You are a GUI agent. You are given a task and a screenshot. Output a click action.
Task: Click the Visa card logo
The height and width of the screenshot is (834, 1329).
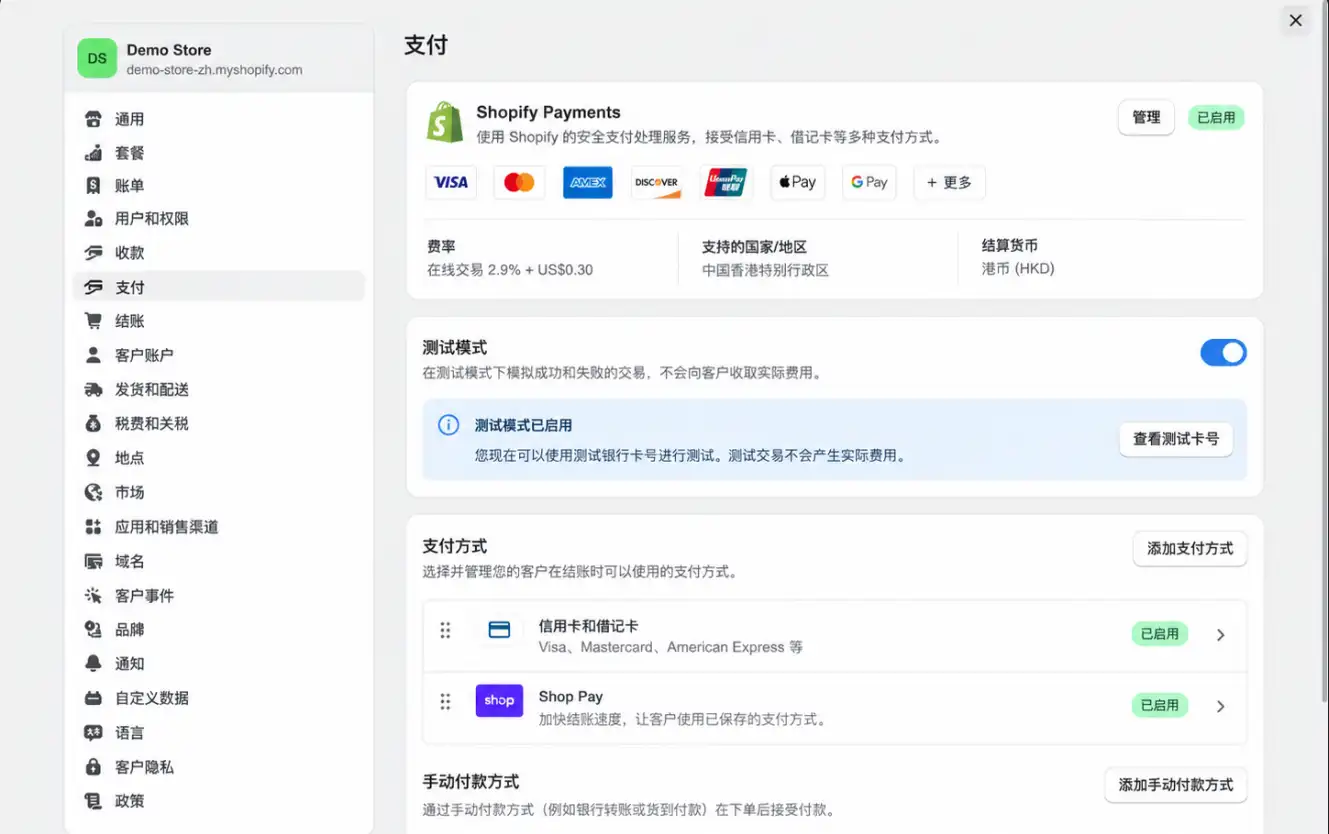tap(451, 182)
